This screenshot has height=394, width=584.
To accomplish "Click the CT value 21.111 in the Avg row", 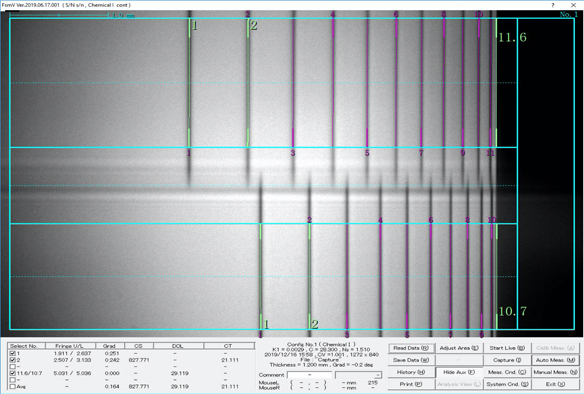I will (x=230, y=387).
